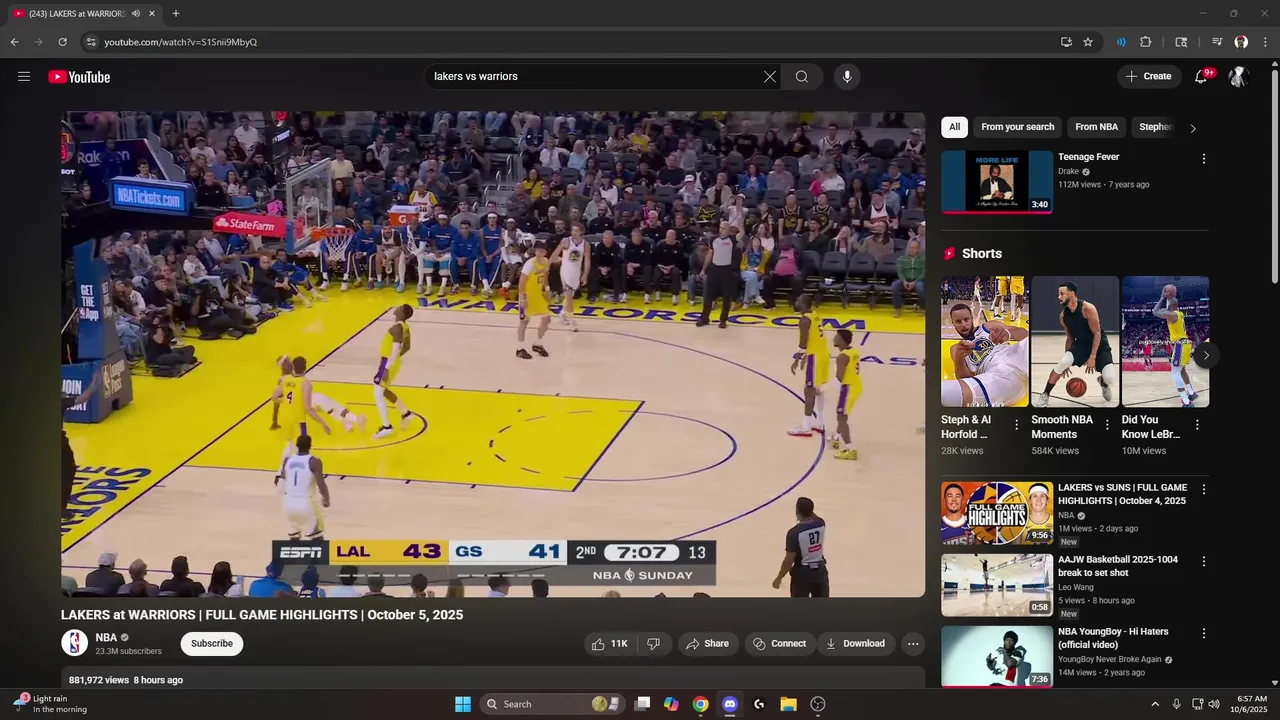Show hidden system tray icons

(1155, 704)
